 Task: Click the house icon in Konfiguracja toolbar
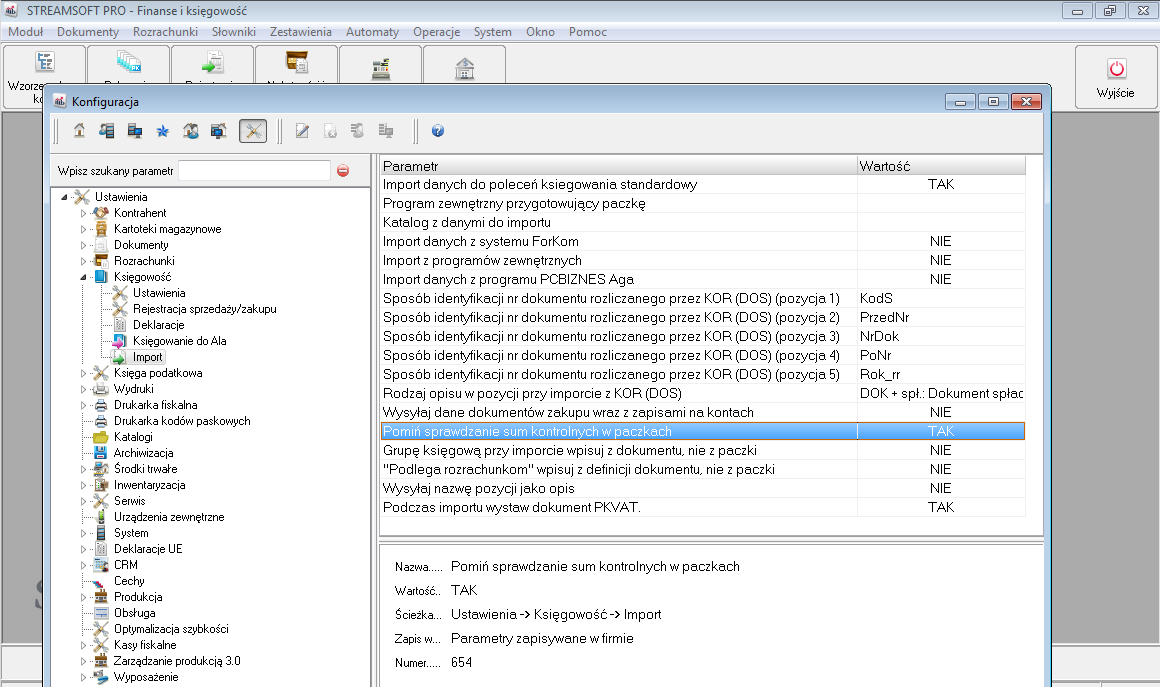click(79, 131)
